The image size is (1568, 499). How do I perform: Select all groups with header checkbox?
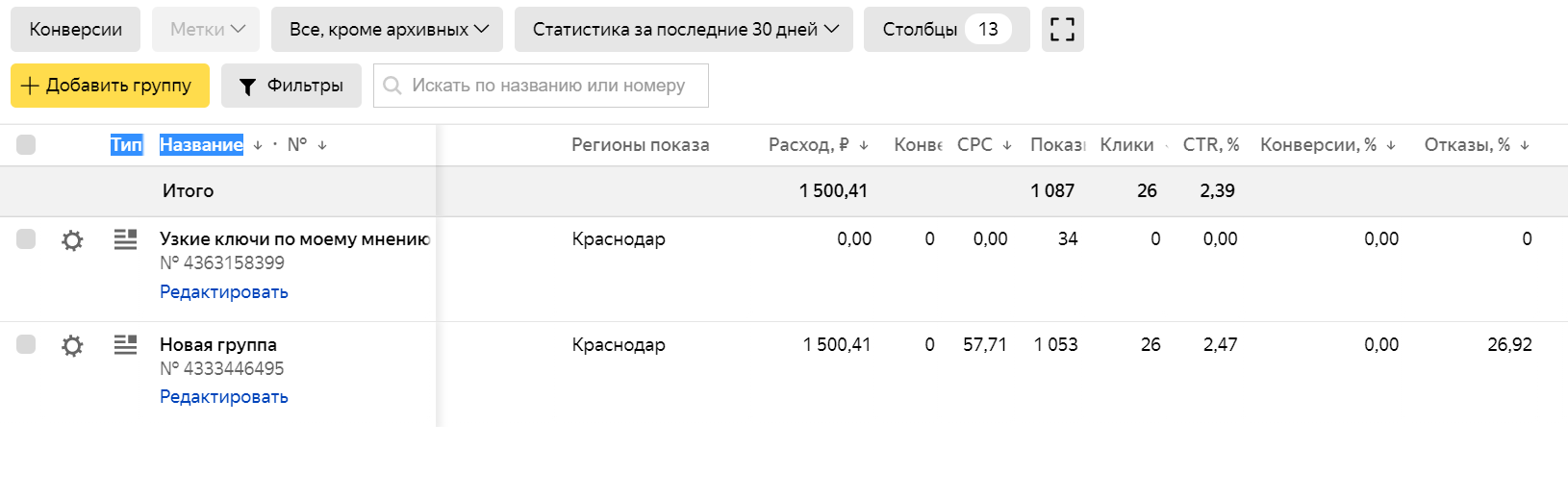(26, 144)
